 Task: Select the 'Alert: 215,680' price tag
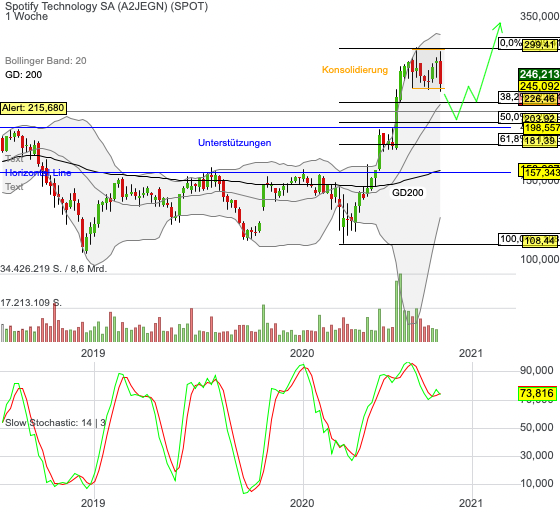33,108
